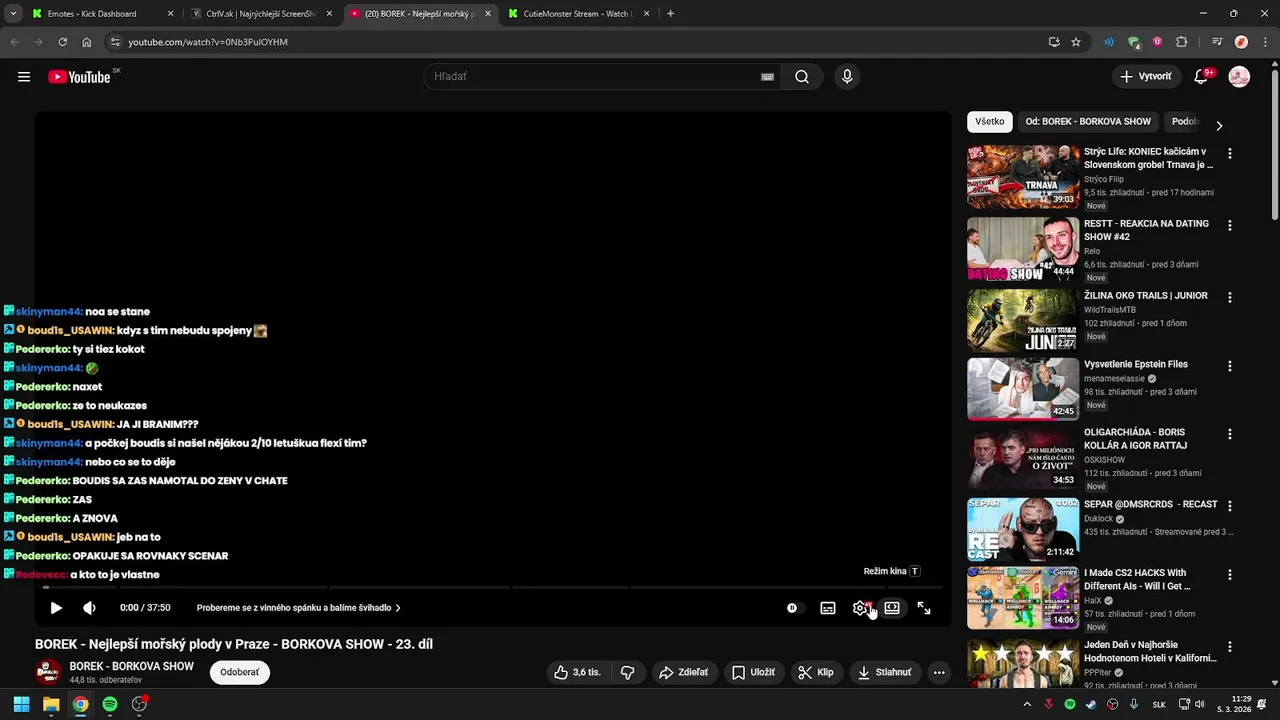Open options for RESTT dating show video
1280x720 pixels.
pyautogui.click(x=1230, y=226)
